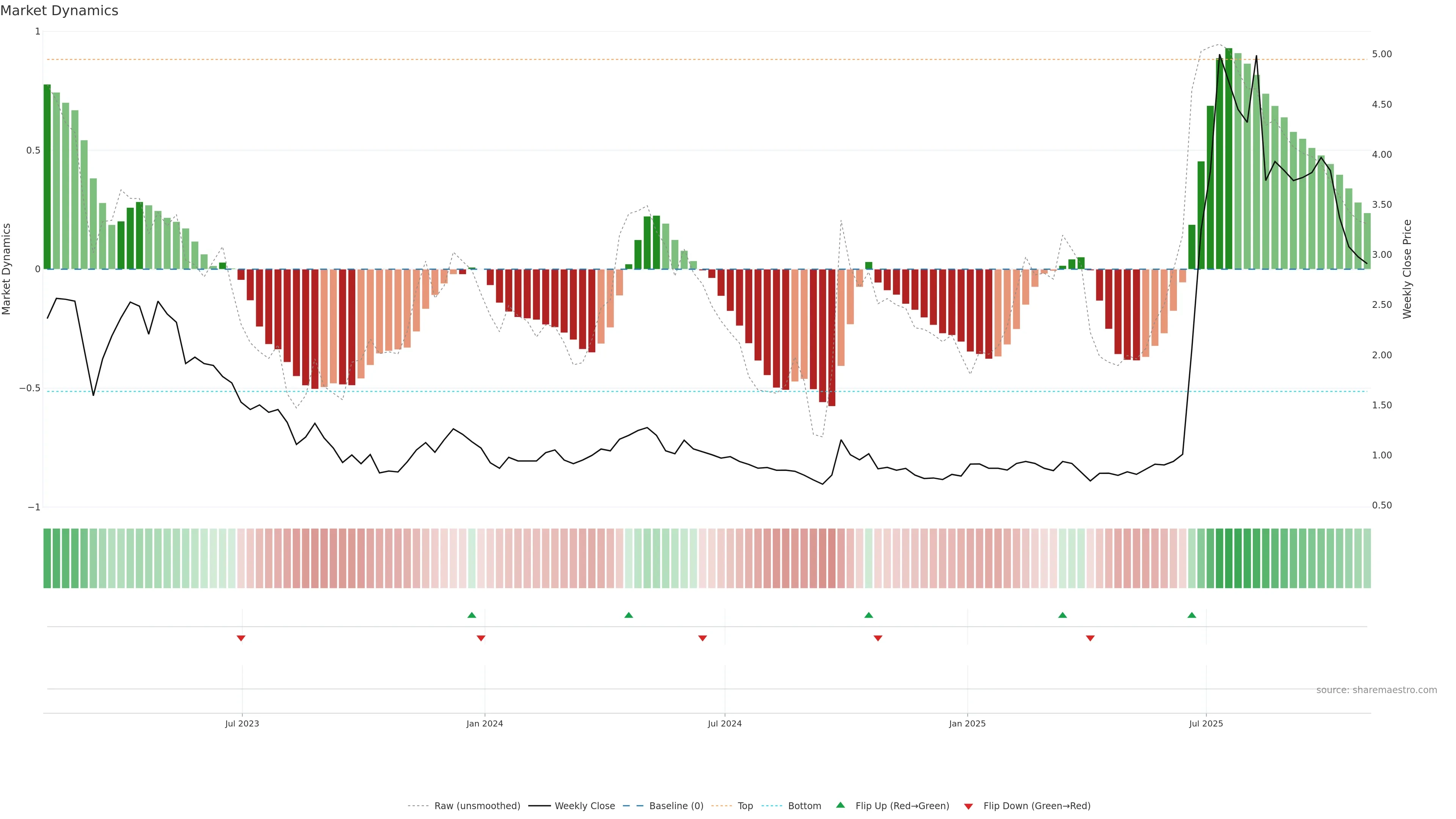Image resolution: width=1456 pixels, height=819 pixels.
Task: Click the Weekly Close Price axis title
Action: 1407,269
